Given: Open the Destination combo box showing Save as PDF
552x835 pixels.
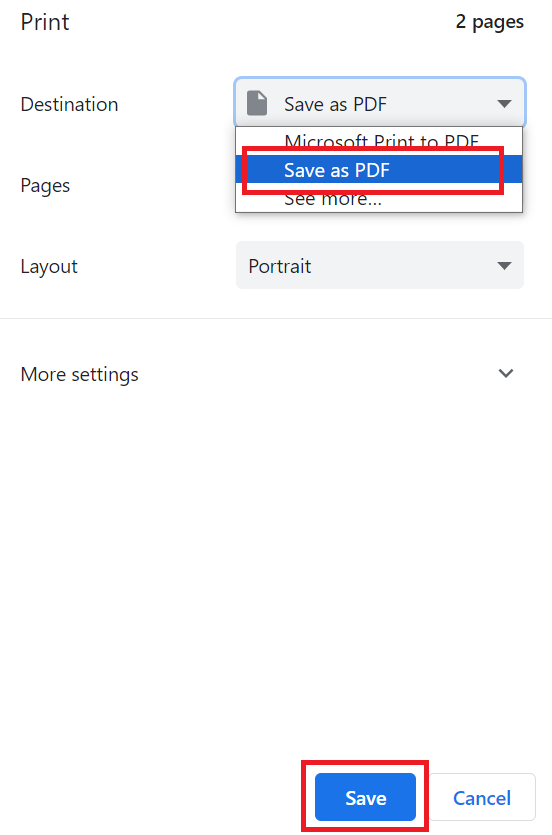Looking at the screenshot, I should [380, 103].
